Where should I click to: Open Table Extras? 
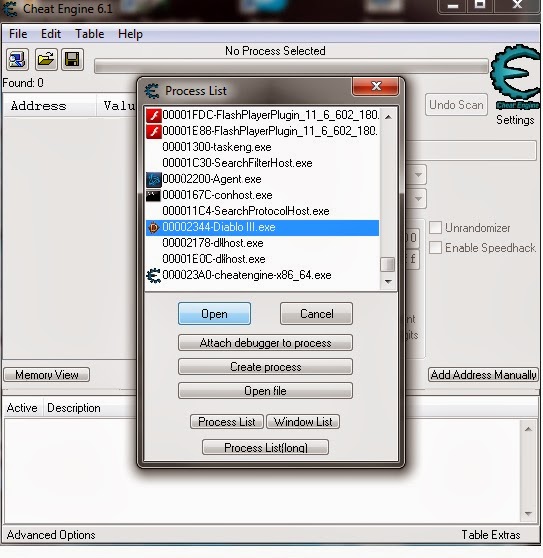click(491, 535)
